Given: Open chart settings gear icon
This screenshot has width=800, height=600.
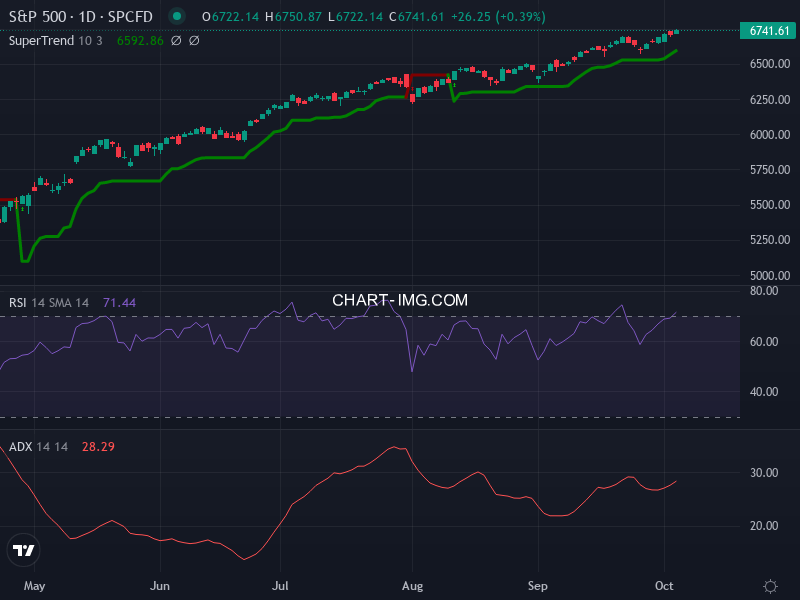Looking at the screenshot, I should coord(770,586).
